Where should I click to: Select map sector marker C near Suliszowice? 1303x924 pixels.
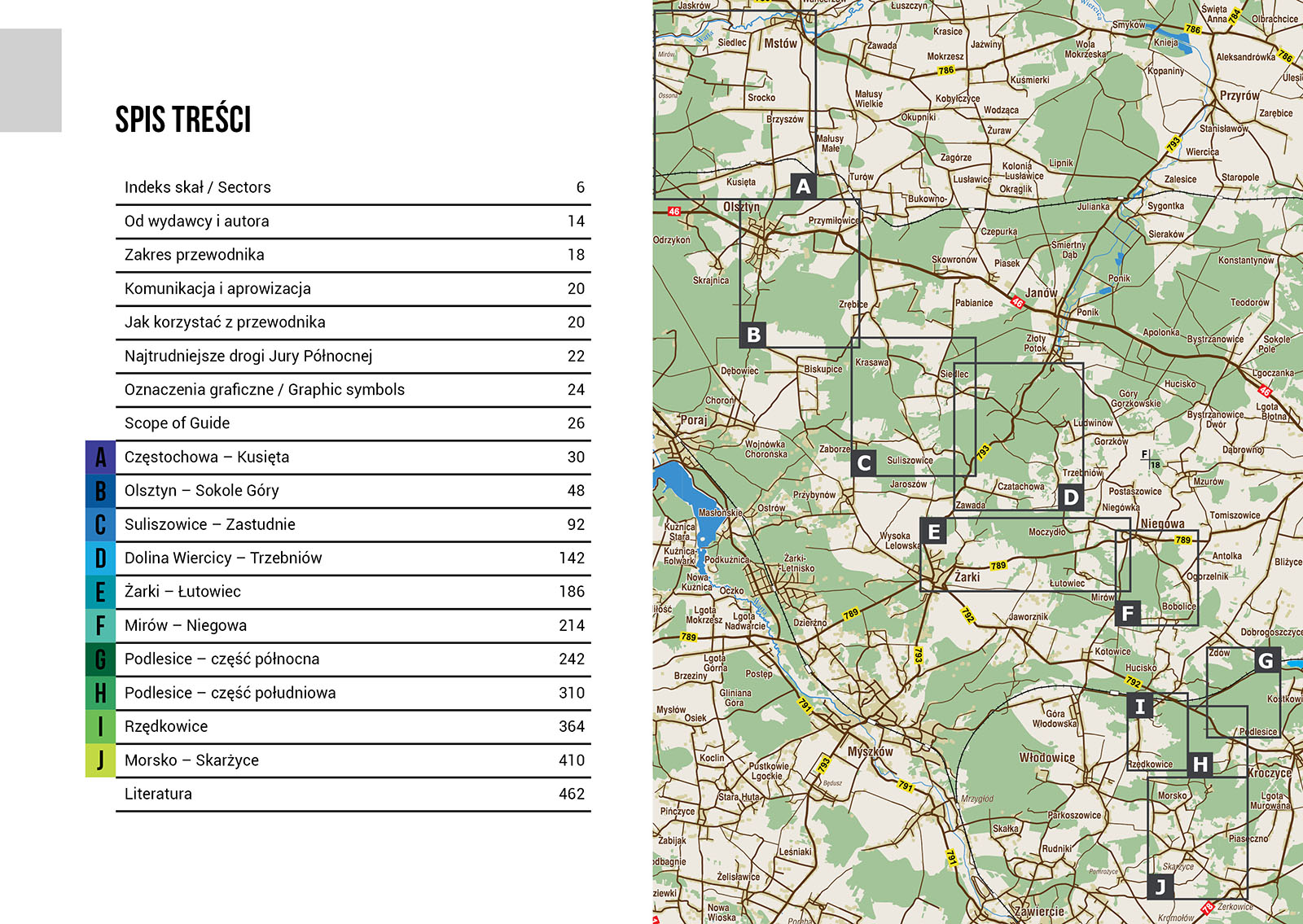click(864, 463)
